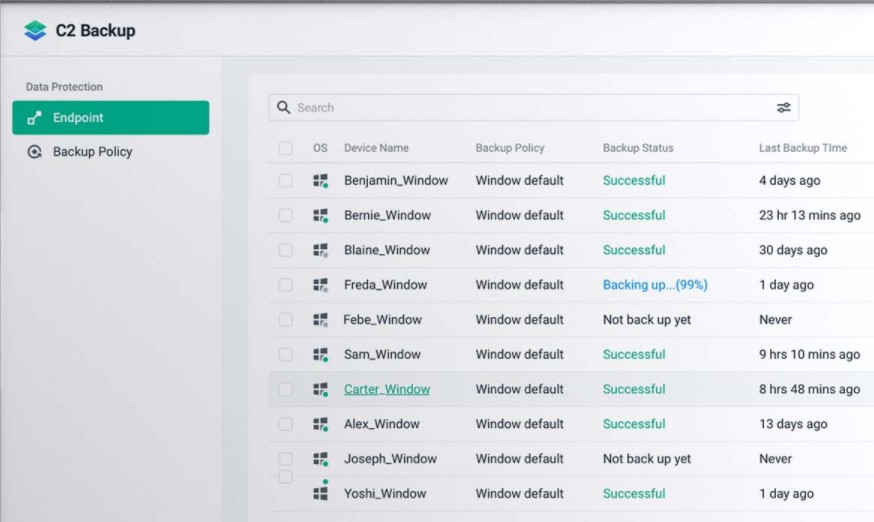Click the Windows OS icon for Alex_Window

(320, 424)
